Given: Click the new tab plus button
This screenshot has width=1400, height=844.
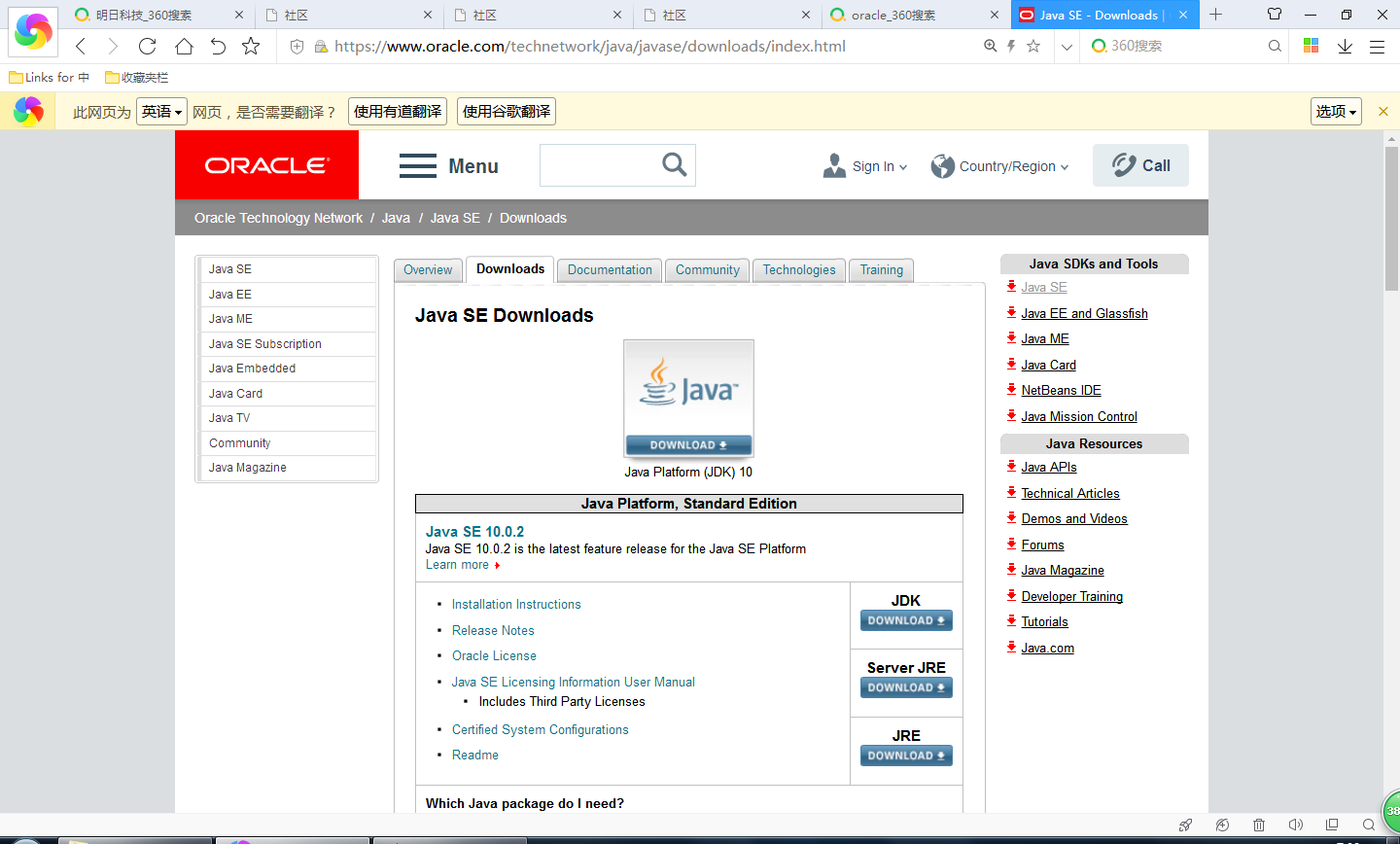Looking at the screenshot, I should (x=1215, y=15).
